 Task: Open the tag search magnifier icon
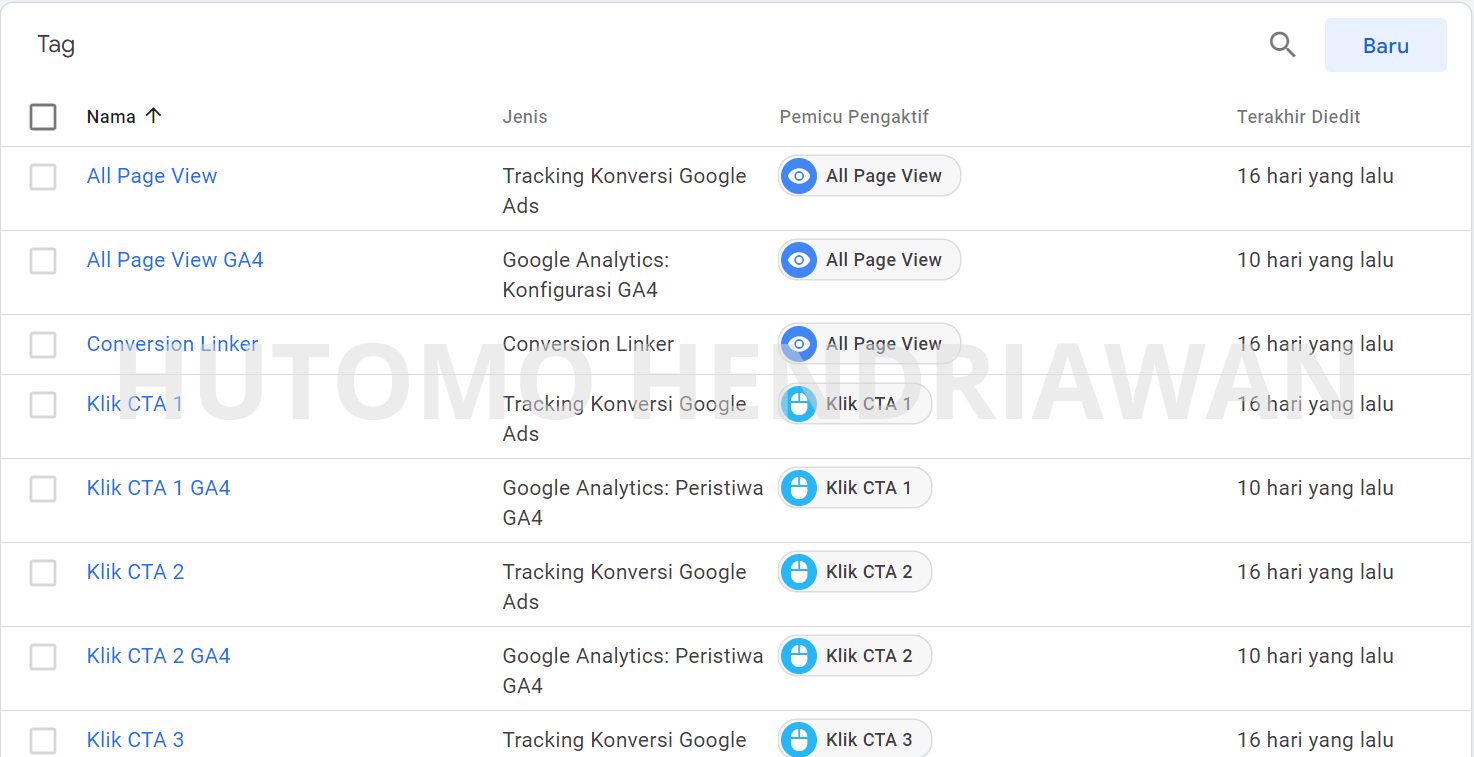(x=1282, y=45)
